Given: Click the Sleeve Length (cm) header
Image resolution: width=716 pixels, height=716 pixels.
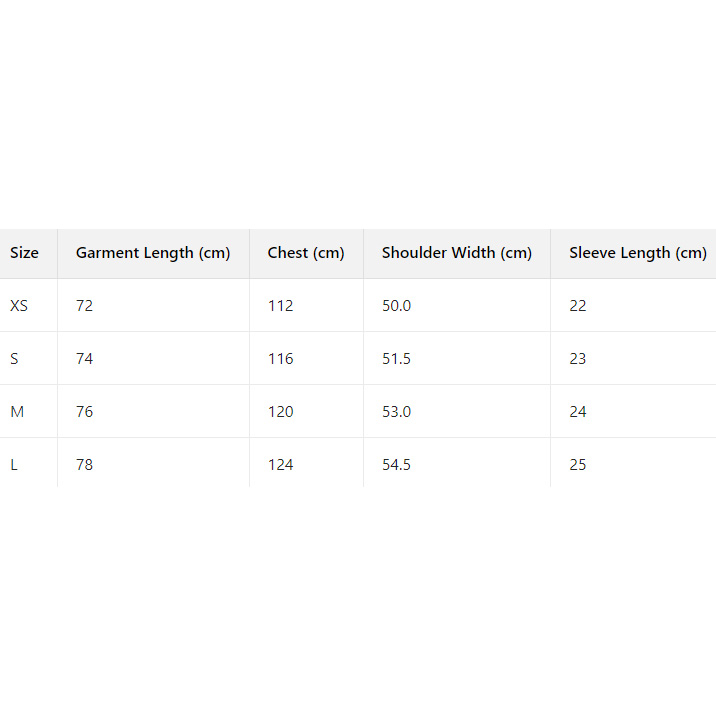Looking at the screenshot, I should (637, 253).
